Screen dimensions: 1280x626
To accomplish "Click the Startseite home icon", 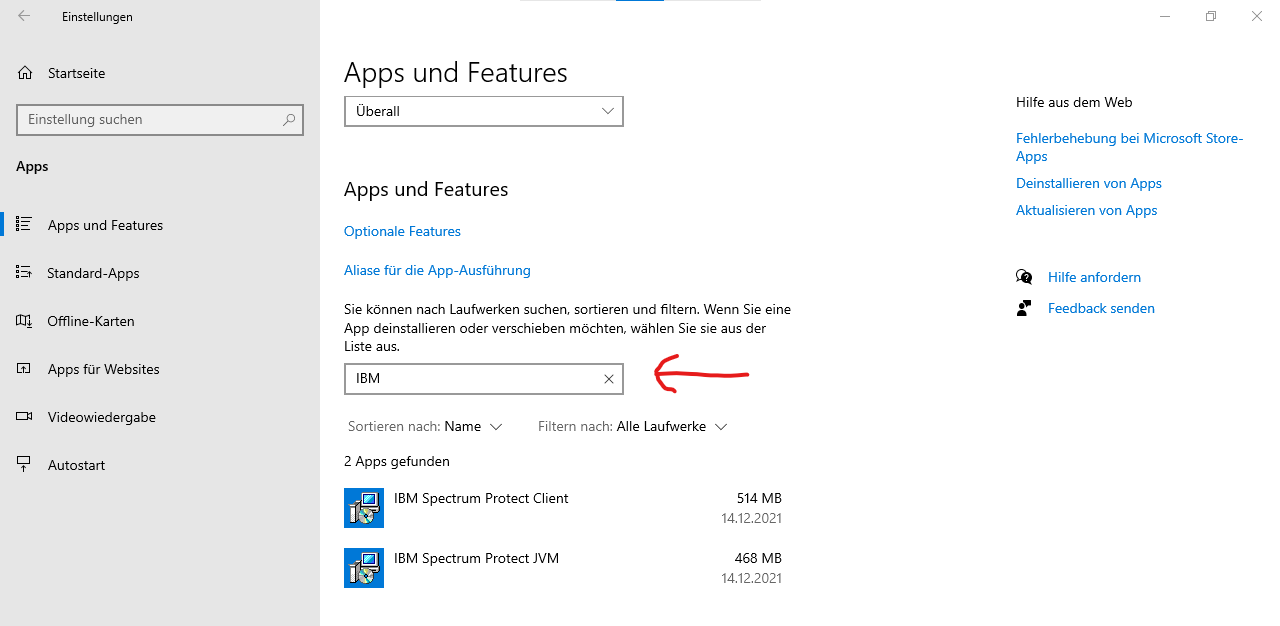I will 25,73.
